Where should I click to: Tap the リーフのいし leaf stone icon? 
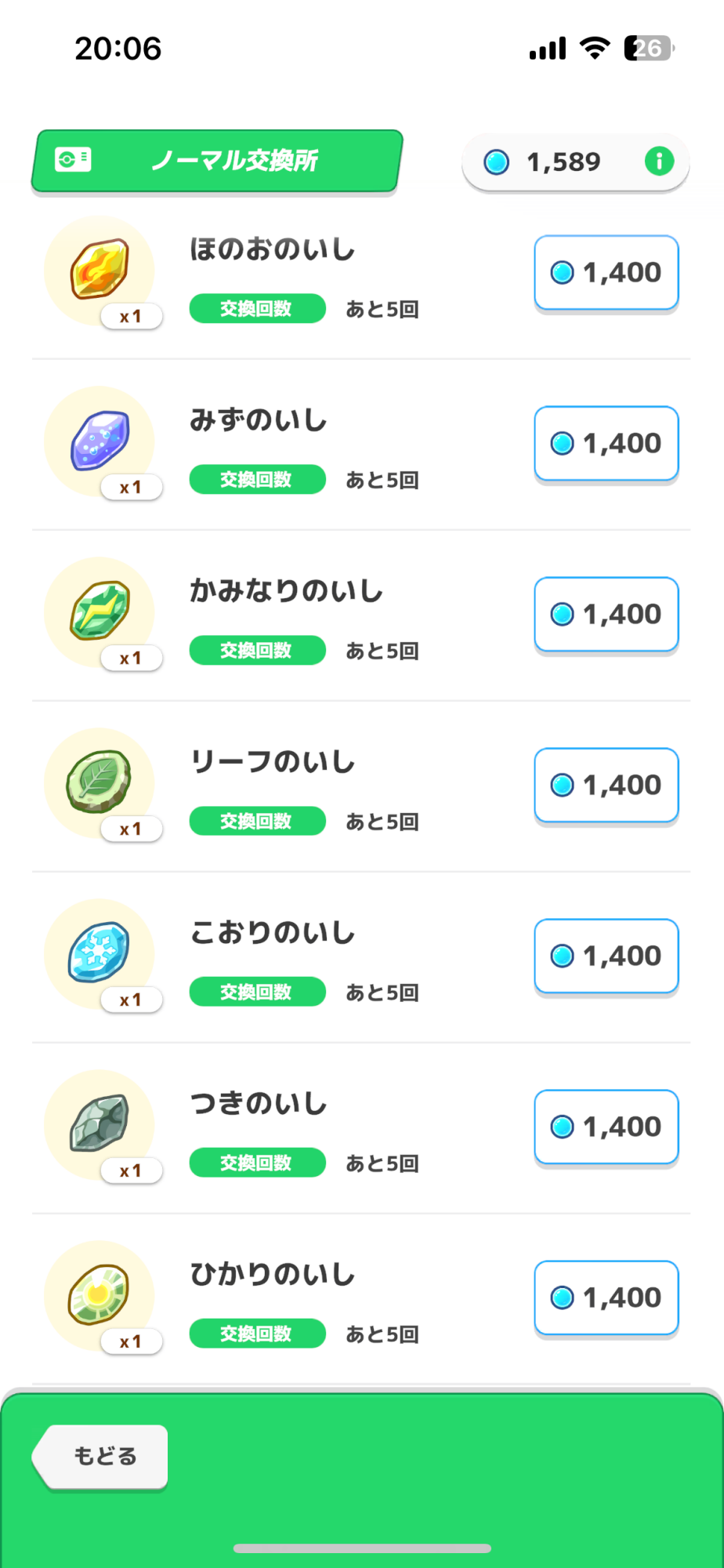100,782
